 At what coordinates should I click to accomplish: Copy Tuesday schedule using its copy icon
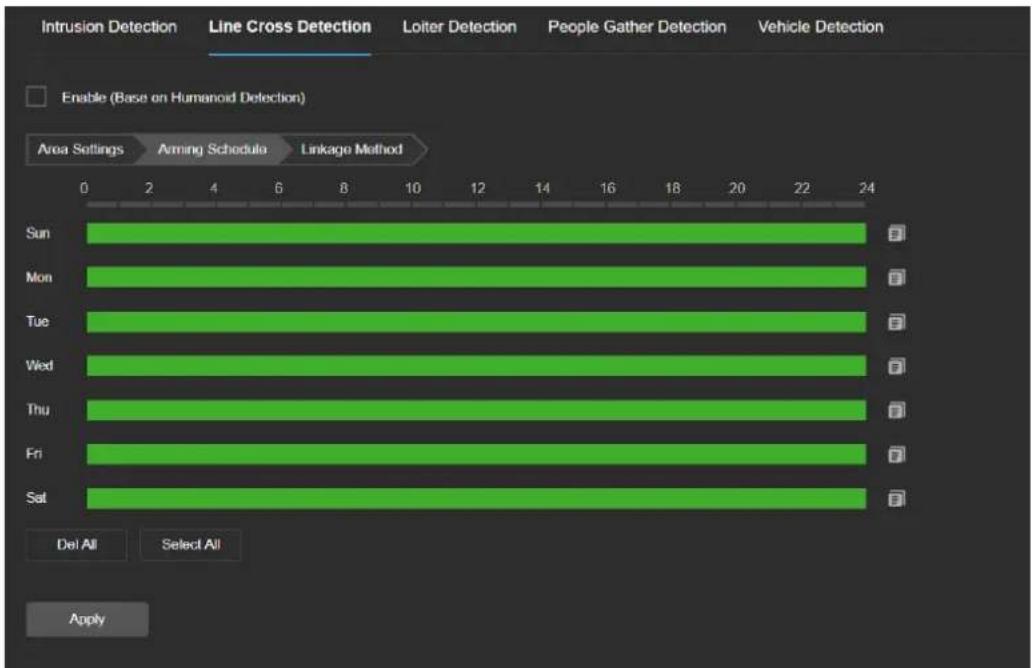point(896,322)
